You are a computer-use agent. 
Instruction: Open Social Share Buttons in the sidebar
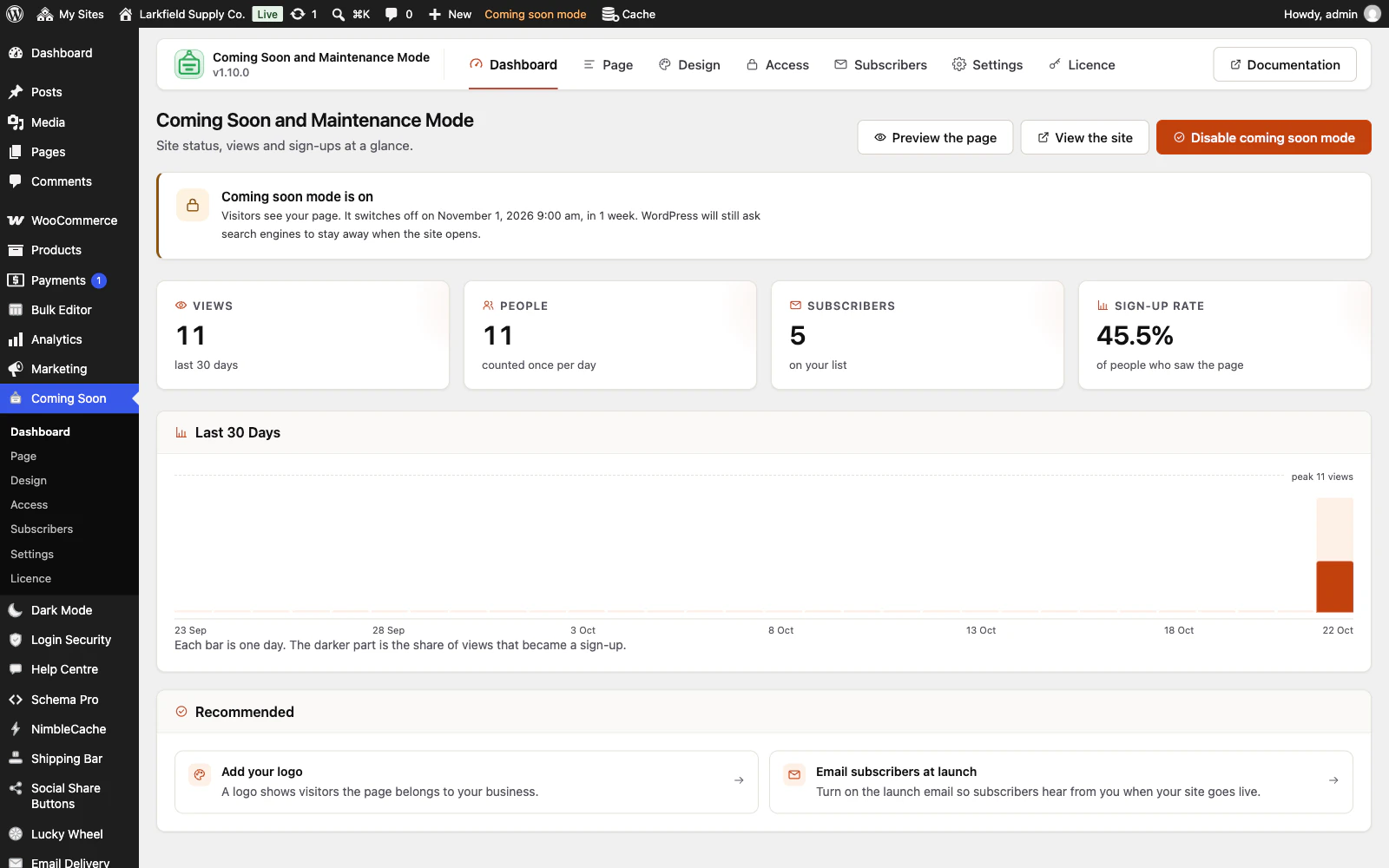(x=69, y=796)
